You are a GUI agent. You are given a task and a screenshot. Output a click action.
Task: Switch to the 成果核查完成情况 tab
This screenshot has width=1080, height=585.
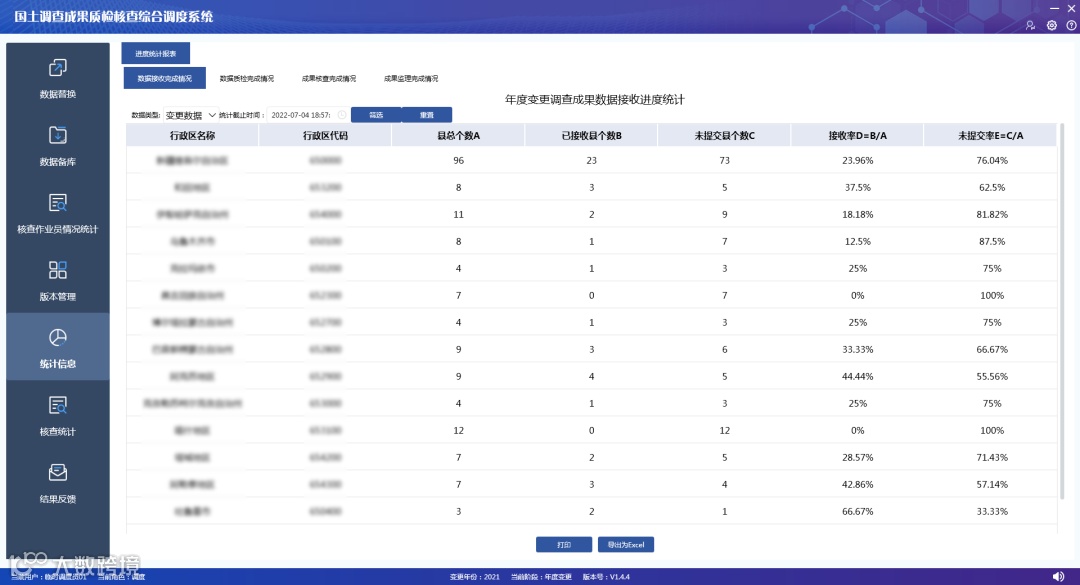329,79
